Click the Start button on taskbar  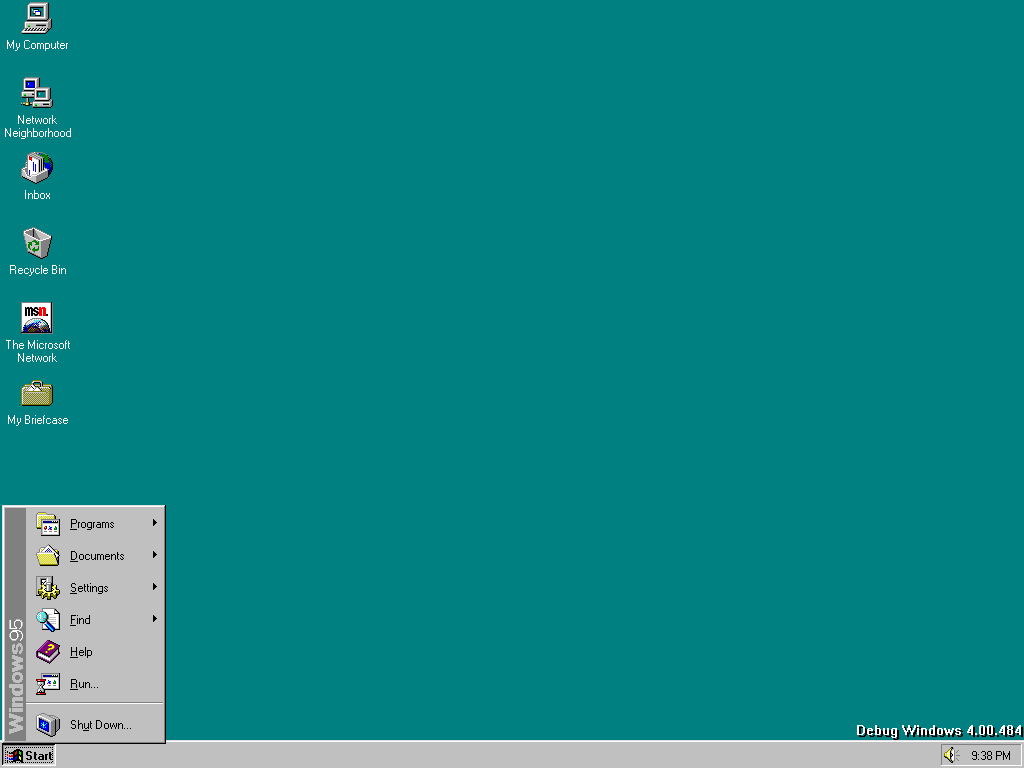(29, 756)
